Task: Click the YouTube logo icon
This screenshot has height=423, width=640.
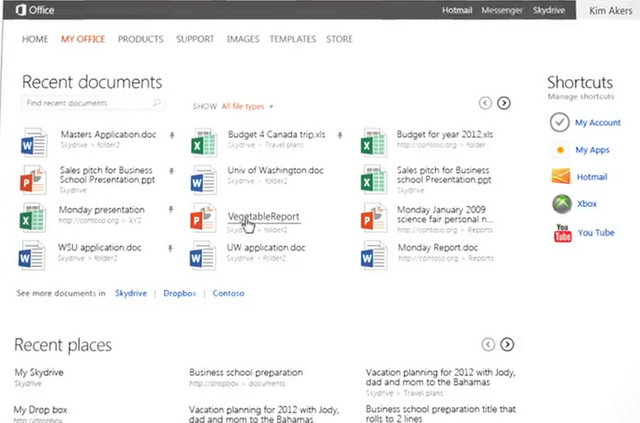Action: 562,233
